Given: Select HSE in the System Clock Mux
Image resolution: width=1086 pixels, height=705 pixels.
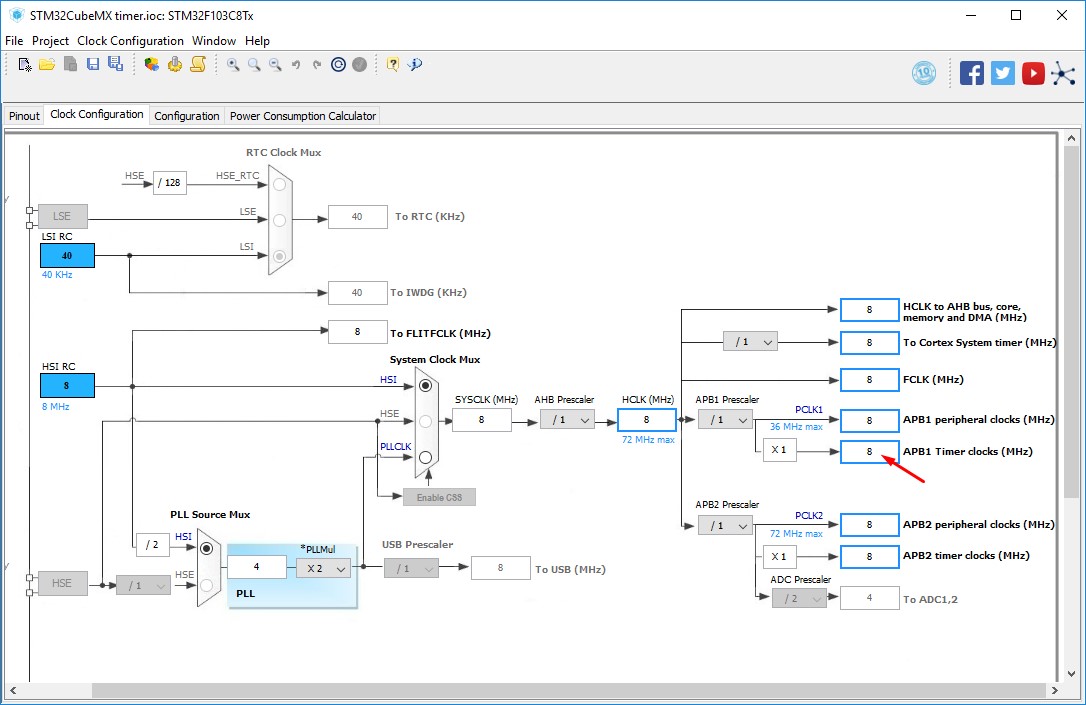Looking at the screenshot, I should 425,421.
